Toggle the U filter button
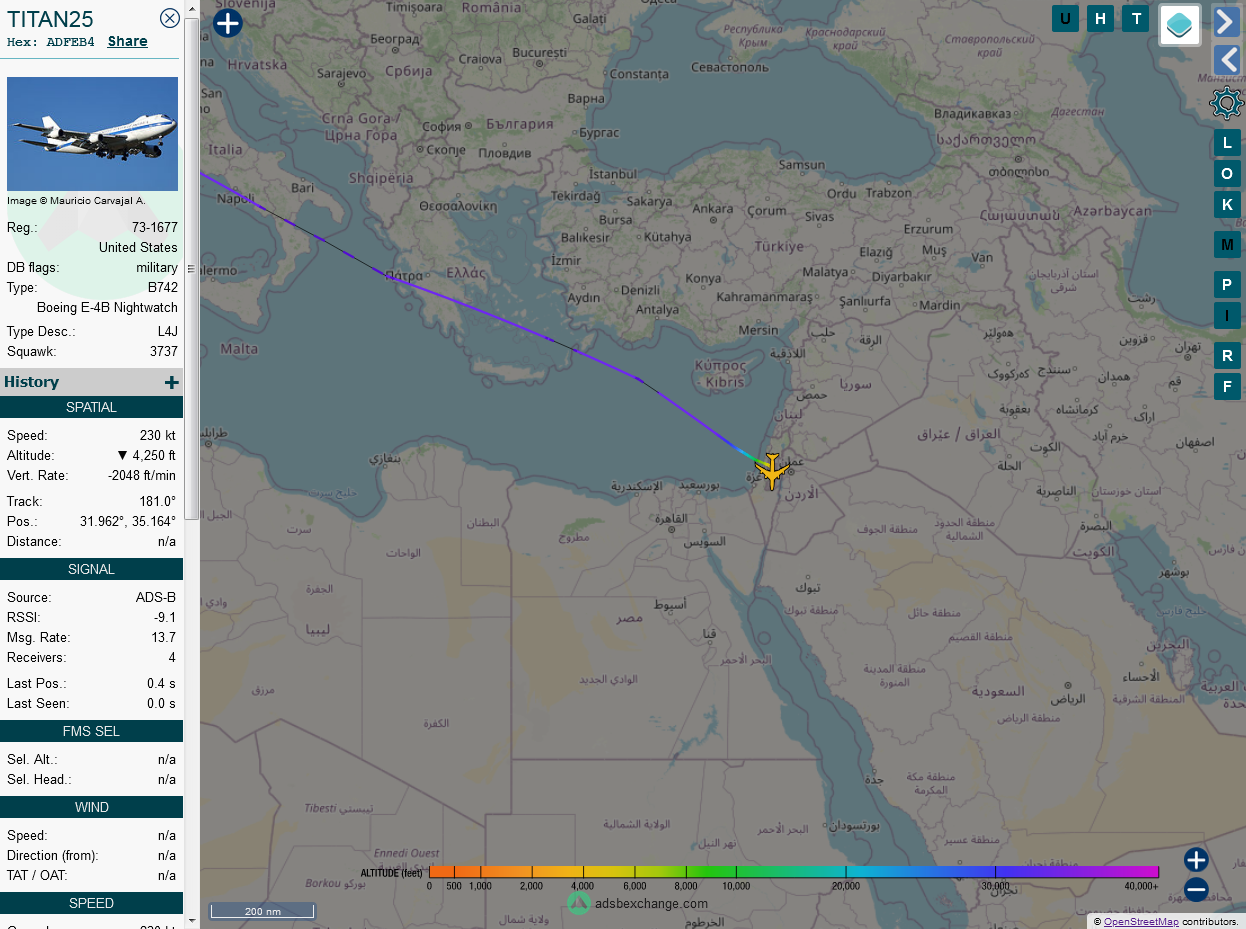 point(1065,18)
